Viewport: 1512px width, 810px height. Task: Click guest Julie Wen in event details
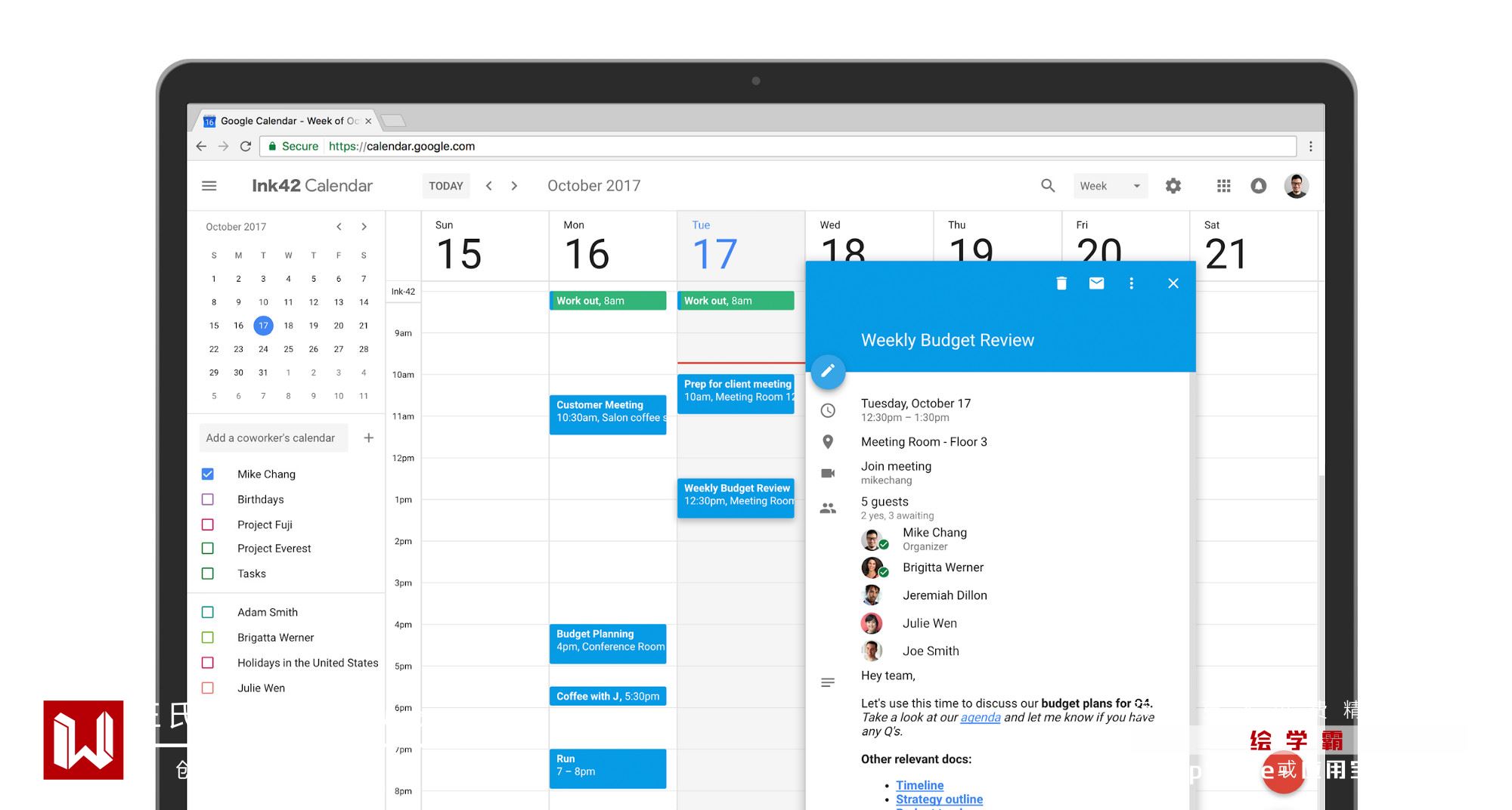(x=929, y=623)
